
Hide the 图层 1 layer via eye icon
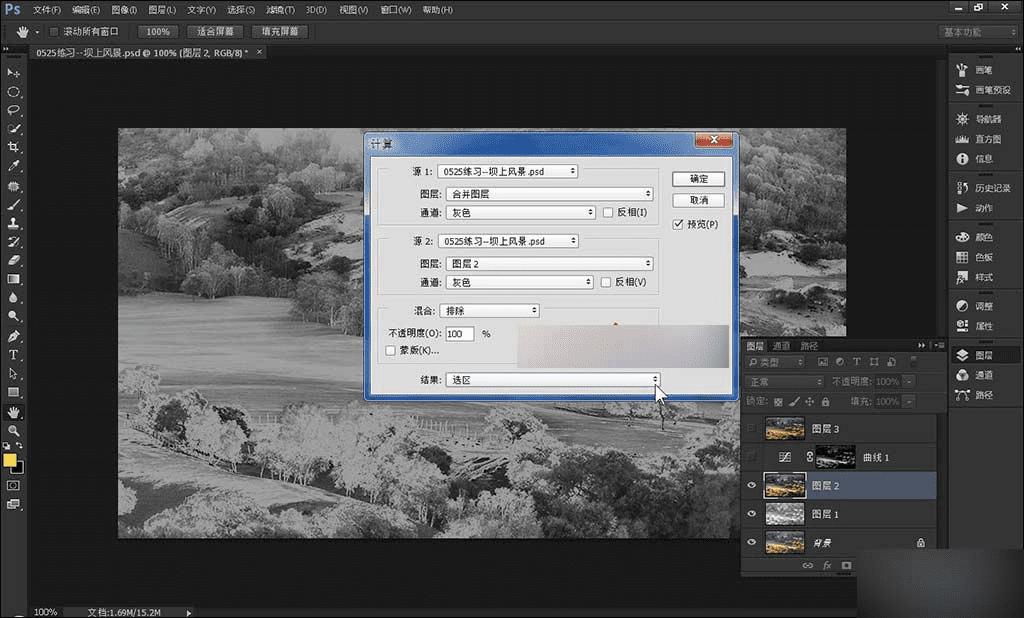pyautogui.click(x=751, y=513)
